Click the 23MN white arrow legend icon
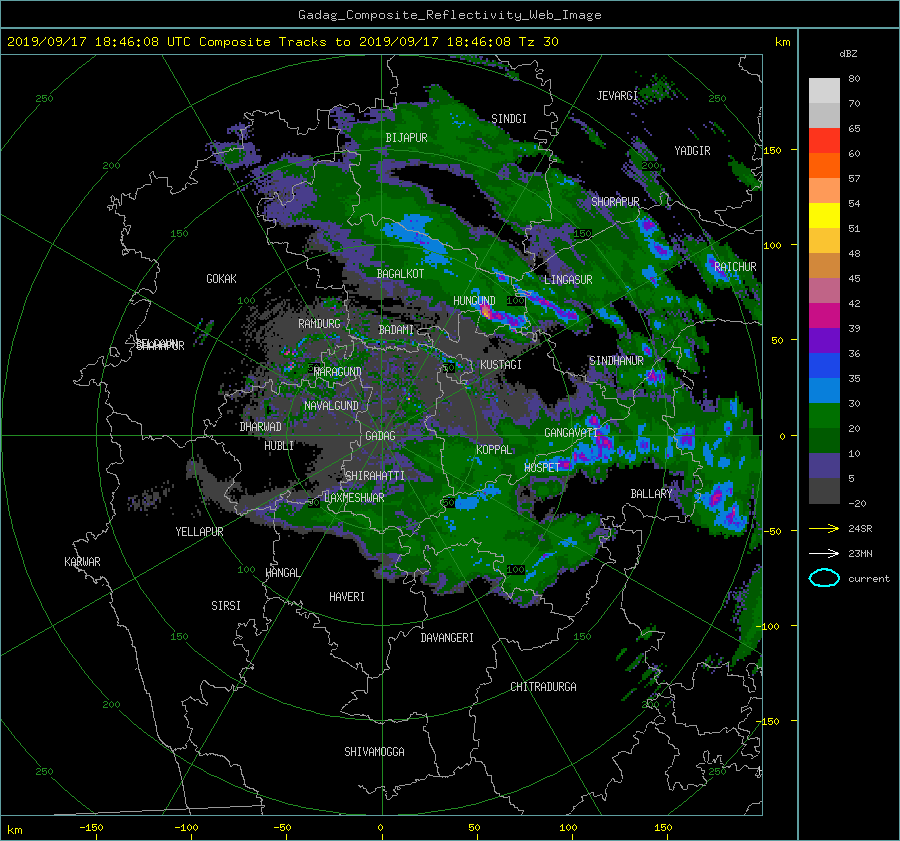Image resolution: width=900 pixels, height=841 pixels. tap(824, 553)
